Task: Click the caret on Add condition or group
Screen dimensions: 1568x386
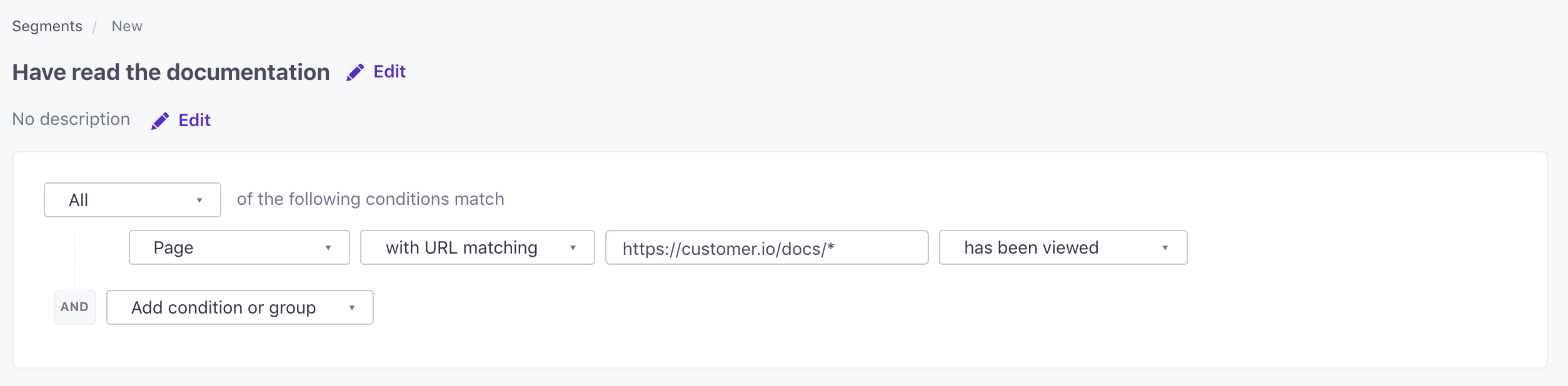Action: (352, 308)
